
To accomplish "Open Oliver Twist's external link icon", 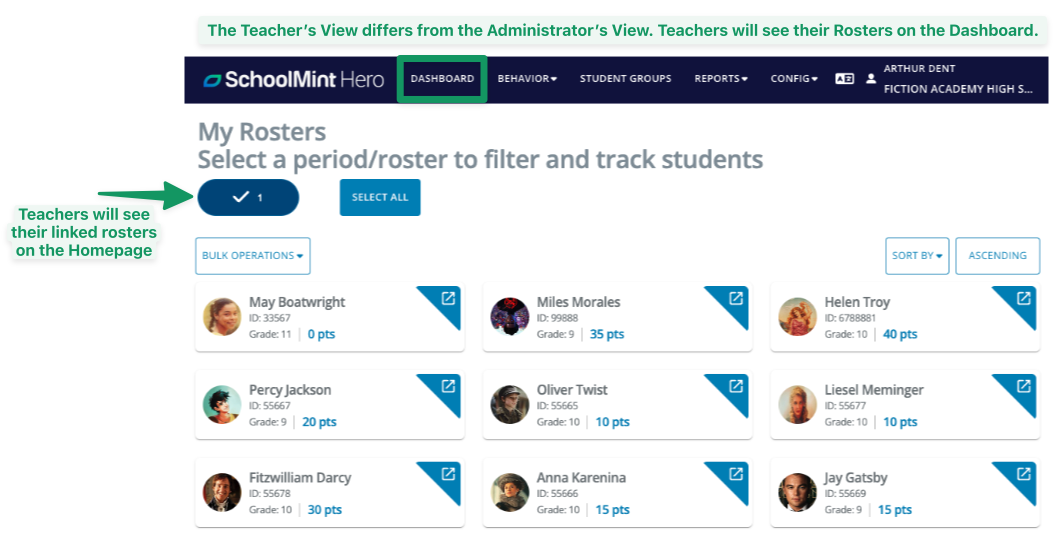I will point(736,386).
